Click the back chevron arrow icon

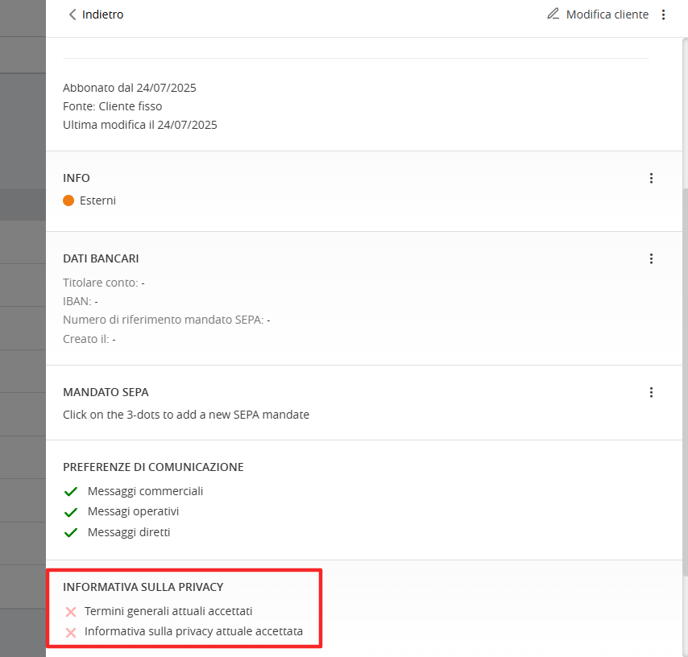[72, 14]
